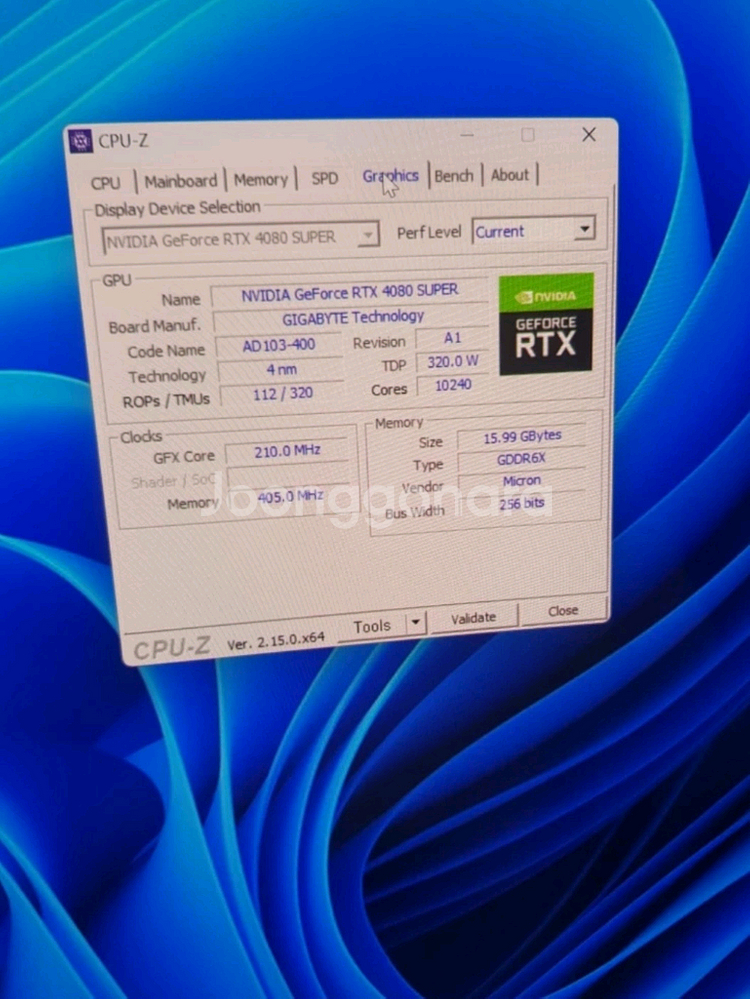Open the Mainboard tab
This screenshot has width=750, height=999.
click(180, 182)
